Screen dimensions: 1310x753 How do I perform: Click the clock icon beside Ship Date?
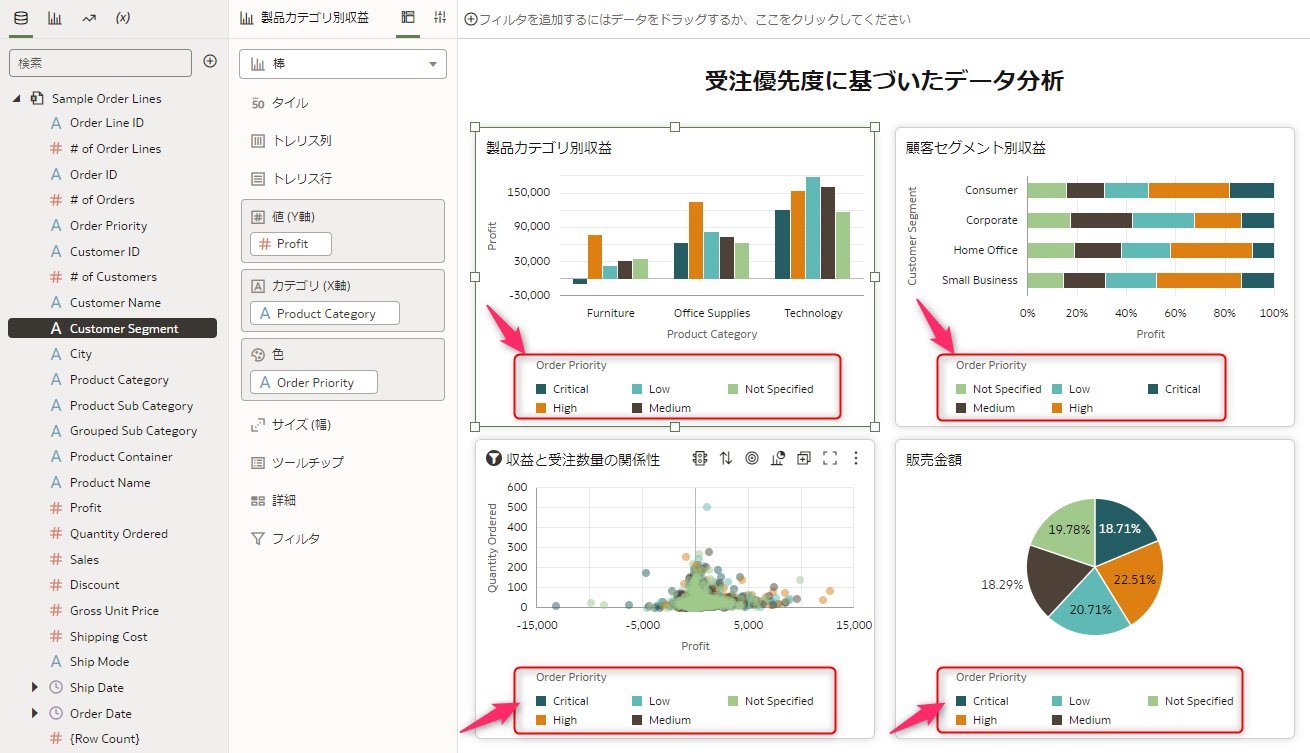56,687
